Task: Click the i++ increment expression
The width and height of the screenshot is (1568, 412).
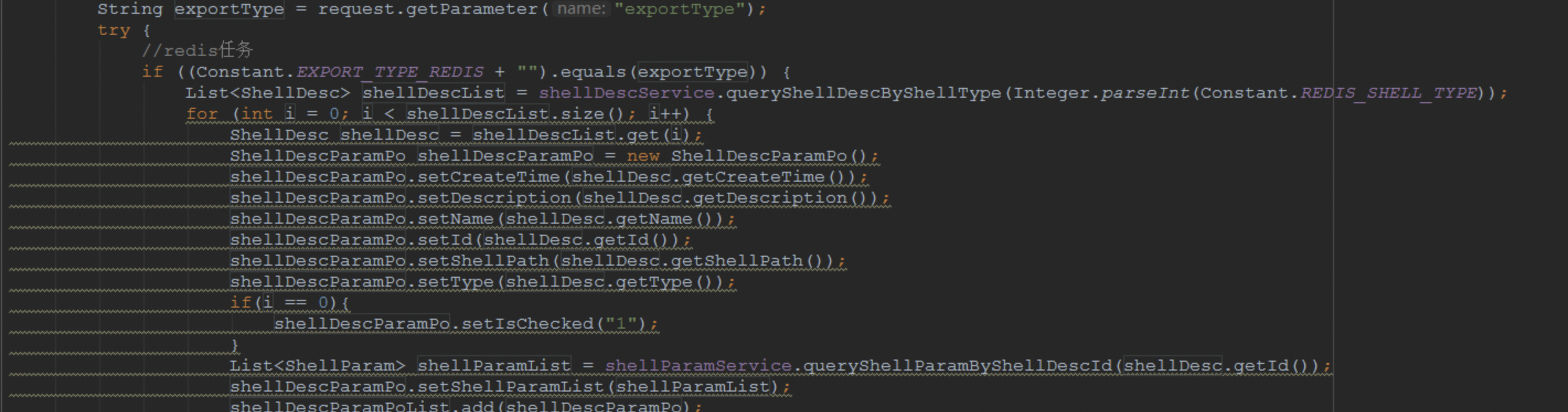Action: 665,114
